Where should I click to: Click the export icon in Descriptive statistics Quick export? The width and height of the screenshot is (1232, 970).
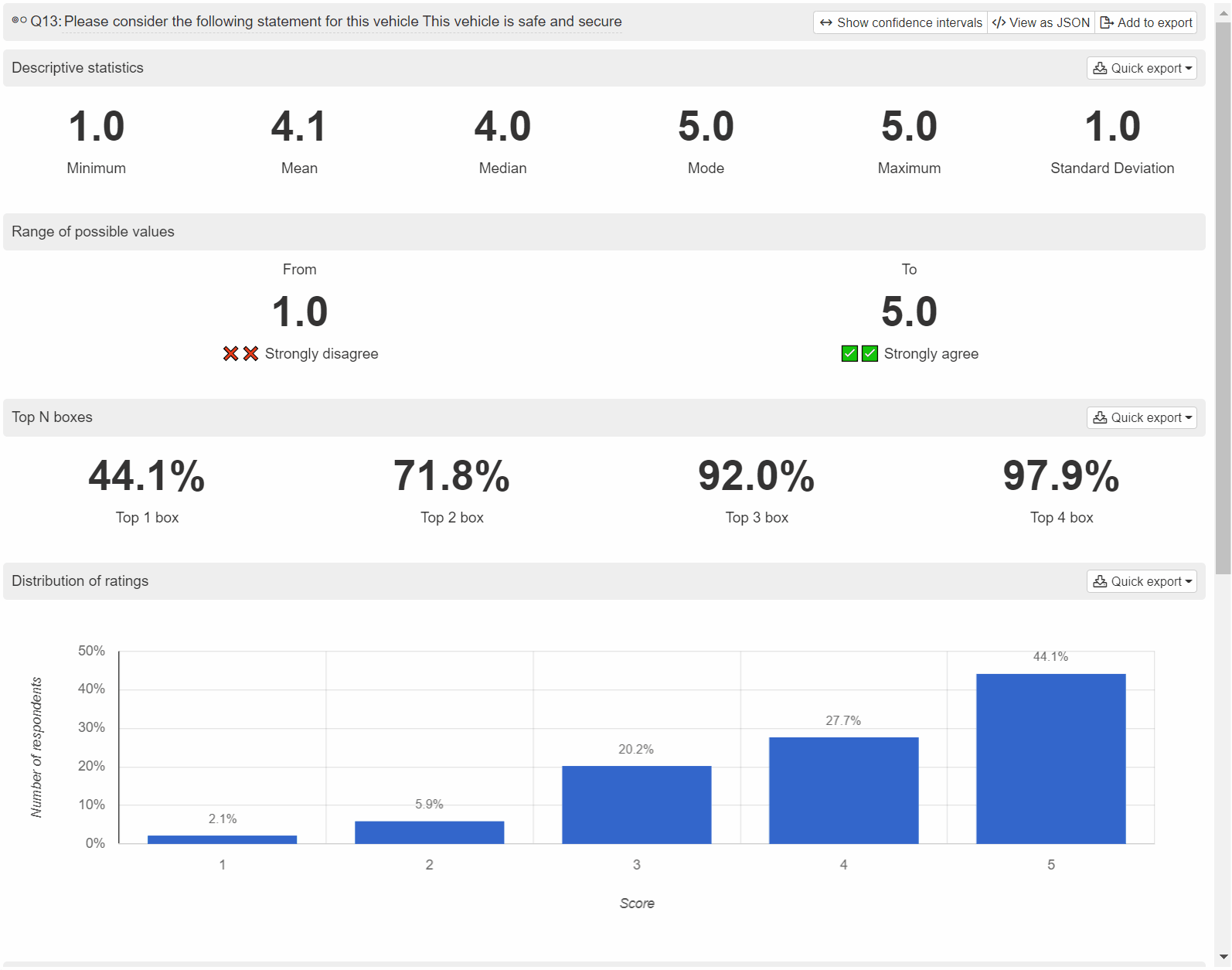(x=1100, y=68)
